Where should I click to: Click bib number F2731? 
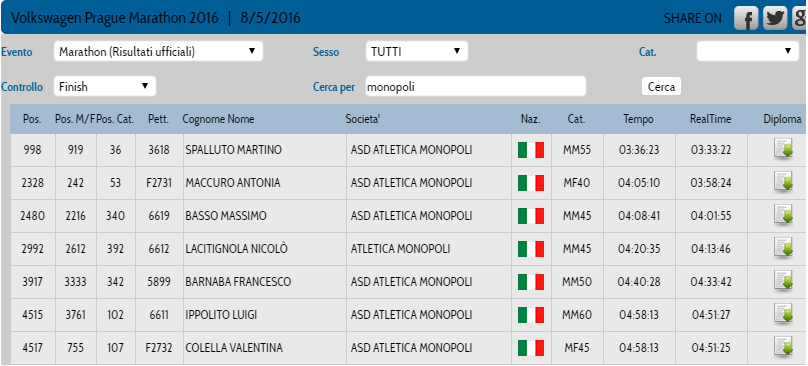click(x=158, y=183)
